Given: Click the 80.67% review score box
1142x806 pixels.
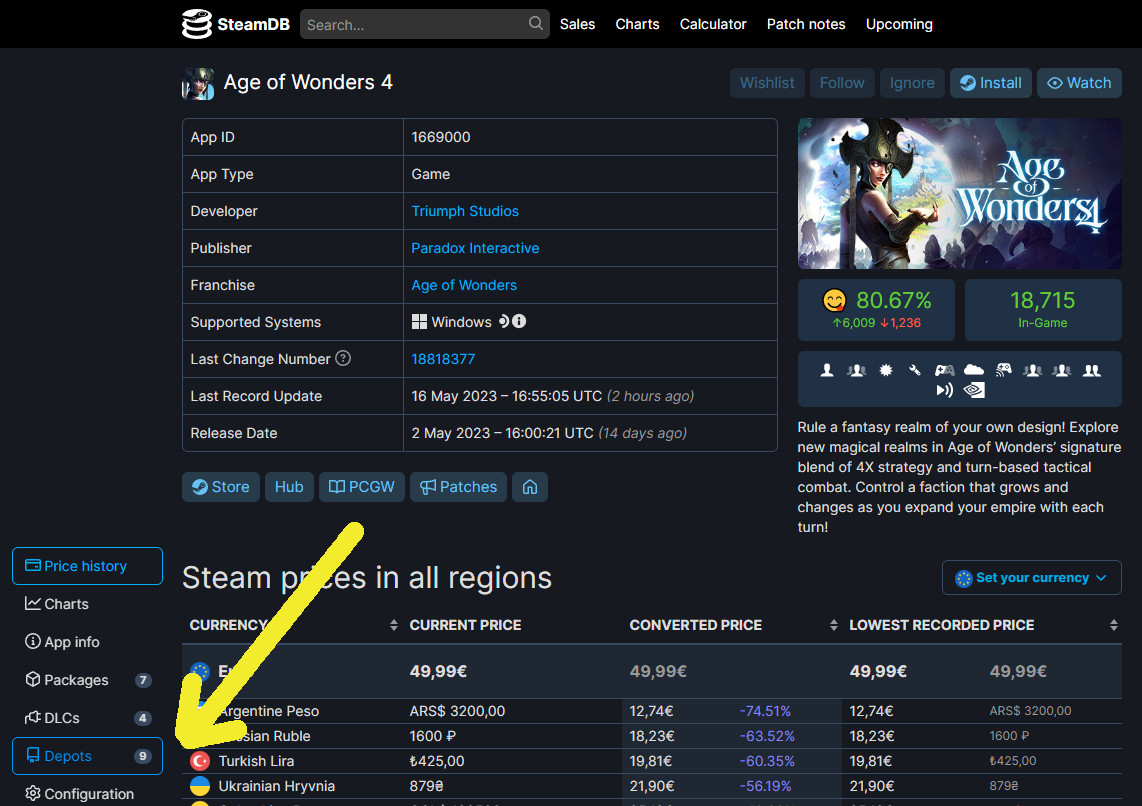Looking at the screenshot, I should (x=876, y=309).
